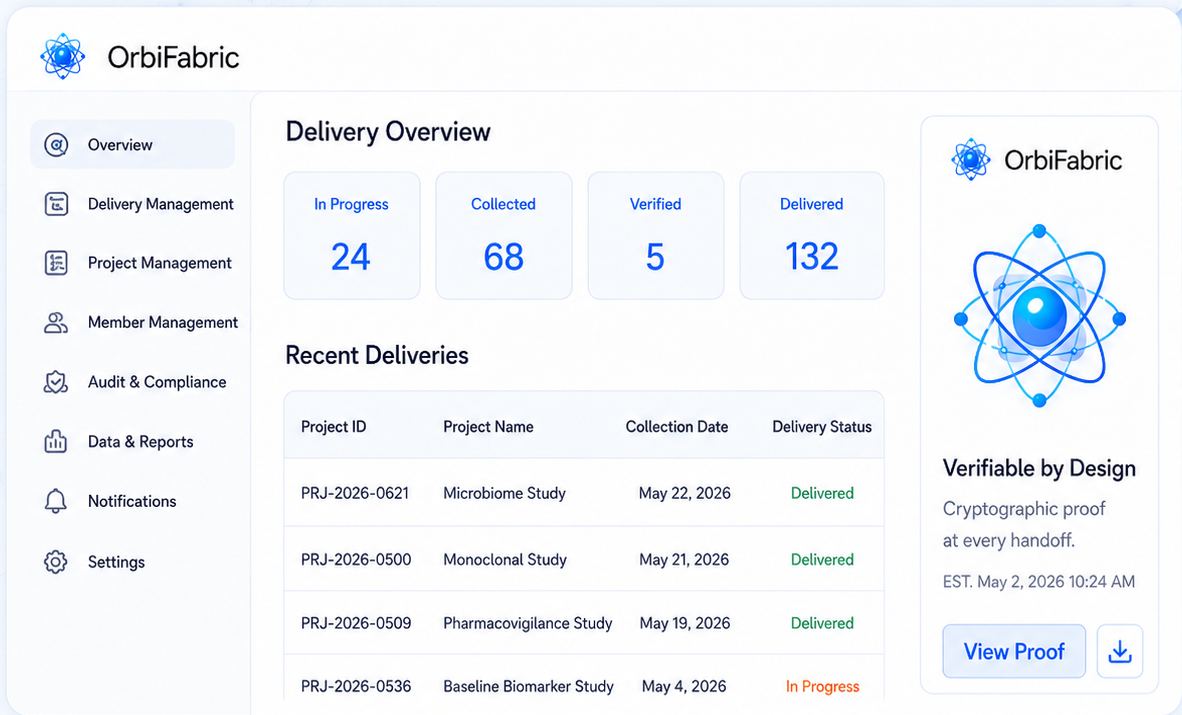Image resolution: width=1182 pixels, height=715 pixels.
Task: Click the OrbiFabric header brand name
Action: point(173,57)
